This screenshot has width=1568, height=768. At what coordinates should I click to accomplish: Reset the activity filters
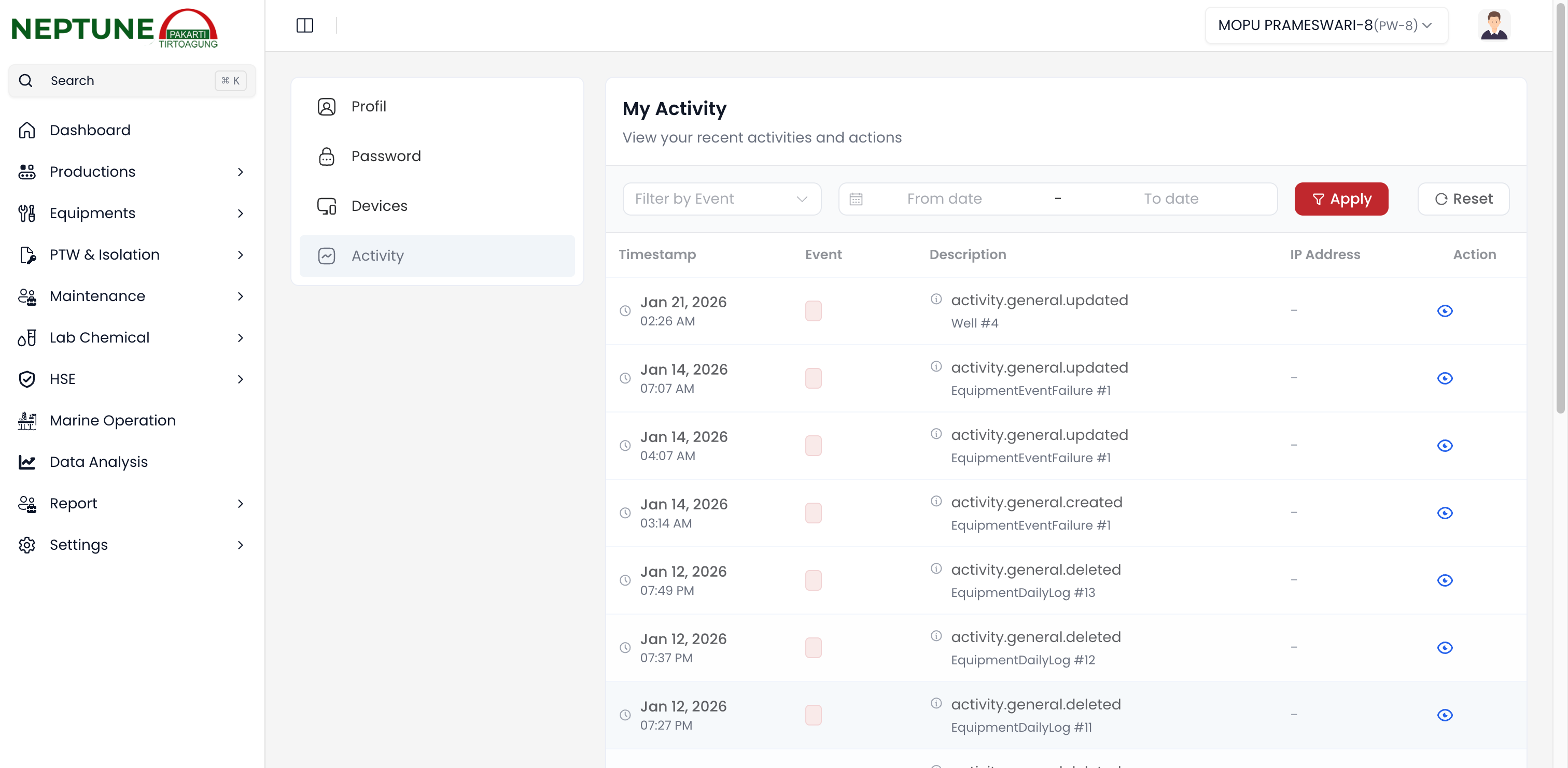[x=1463, y=199]
